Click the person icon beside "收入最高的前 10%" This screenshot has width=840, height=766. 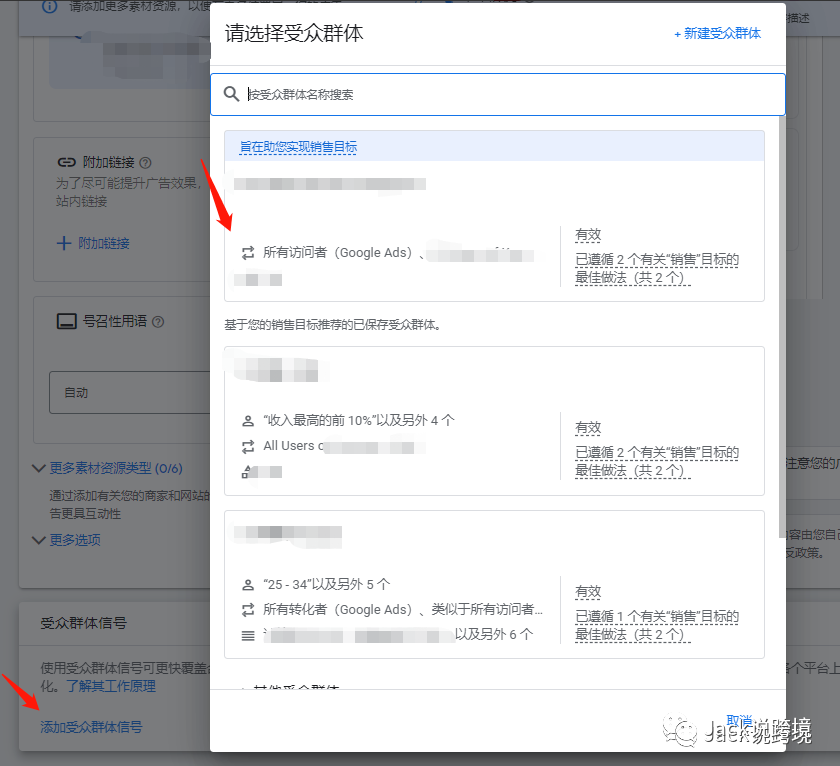tap(248, 421)
